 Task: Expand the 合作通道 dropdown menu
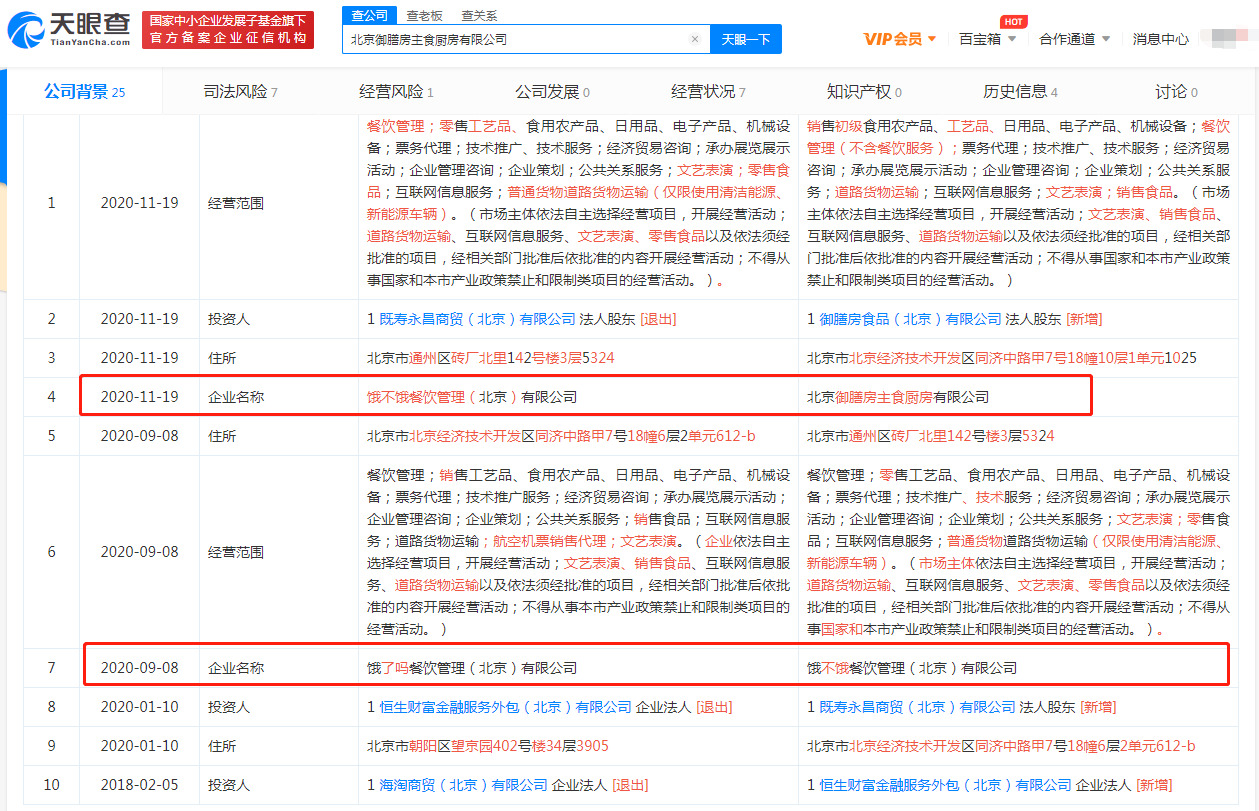tap(1074, 39)
